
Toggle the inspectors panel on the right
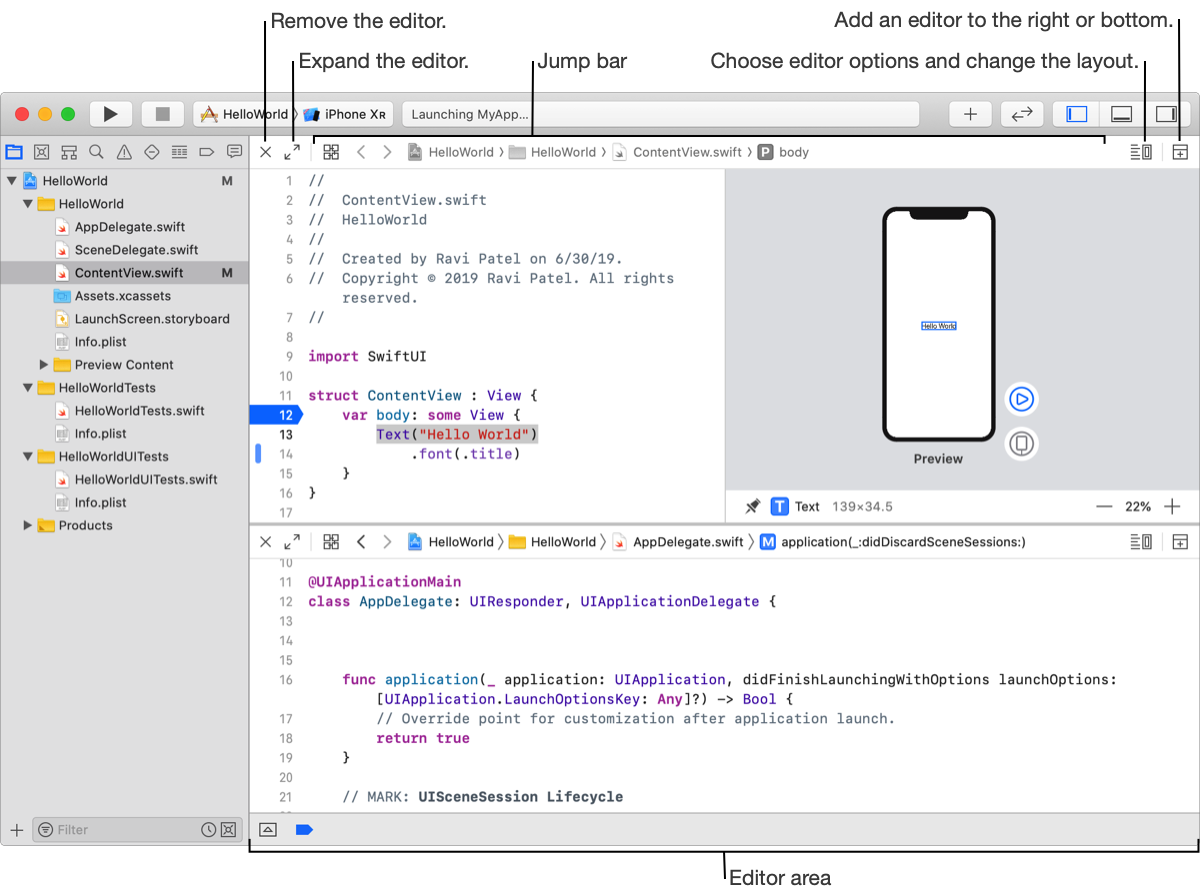click(1166, 114)
